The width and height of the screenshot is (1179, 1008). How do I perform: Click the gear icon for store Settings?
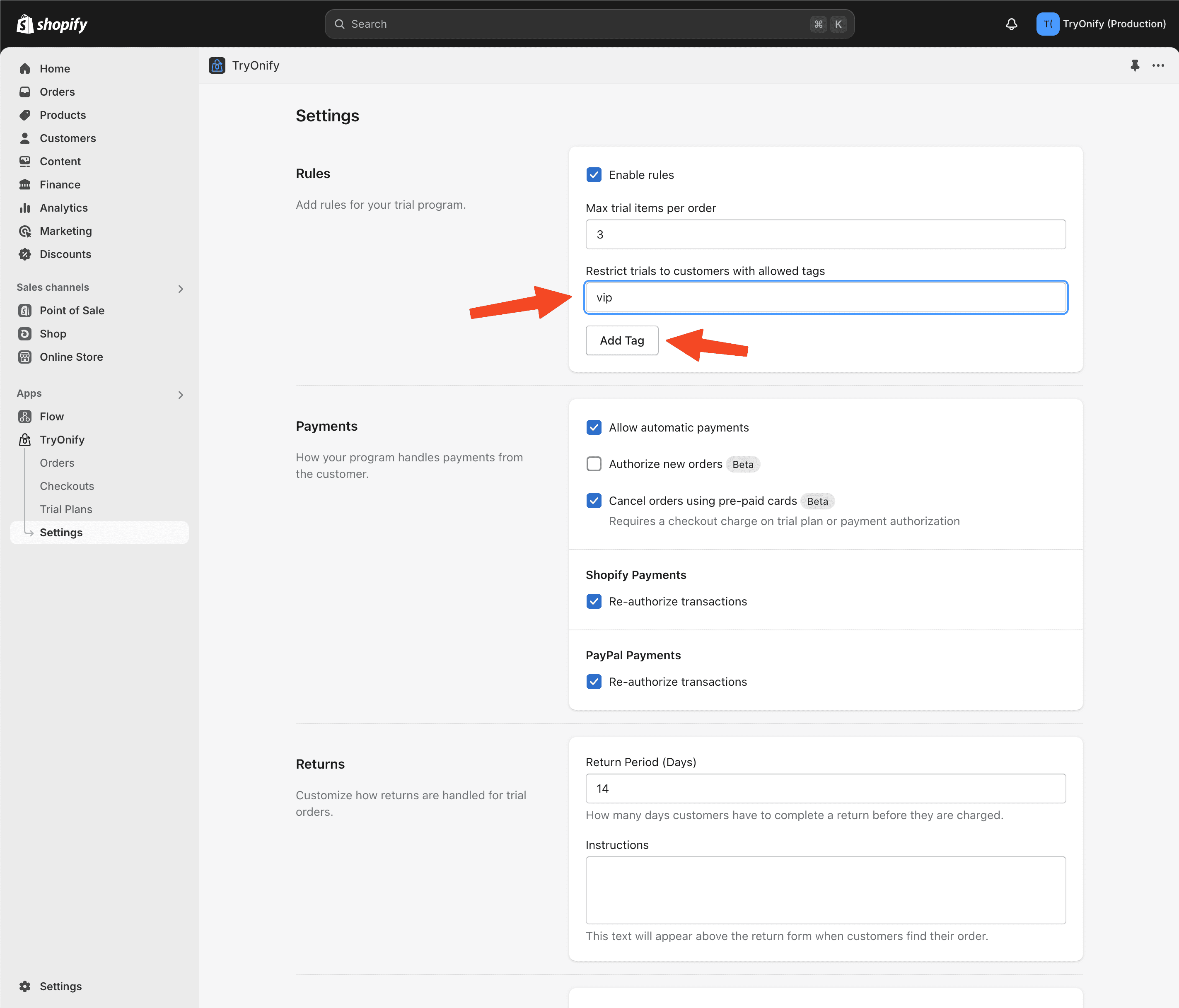[x=25, y=986]
